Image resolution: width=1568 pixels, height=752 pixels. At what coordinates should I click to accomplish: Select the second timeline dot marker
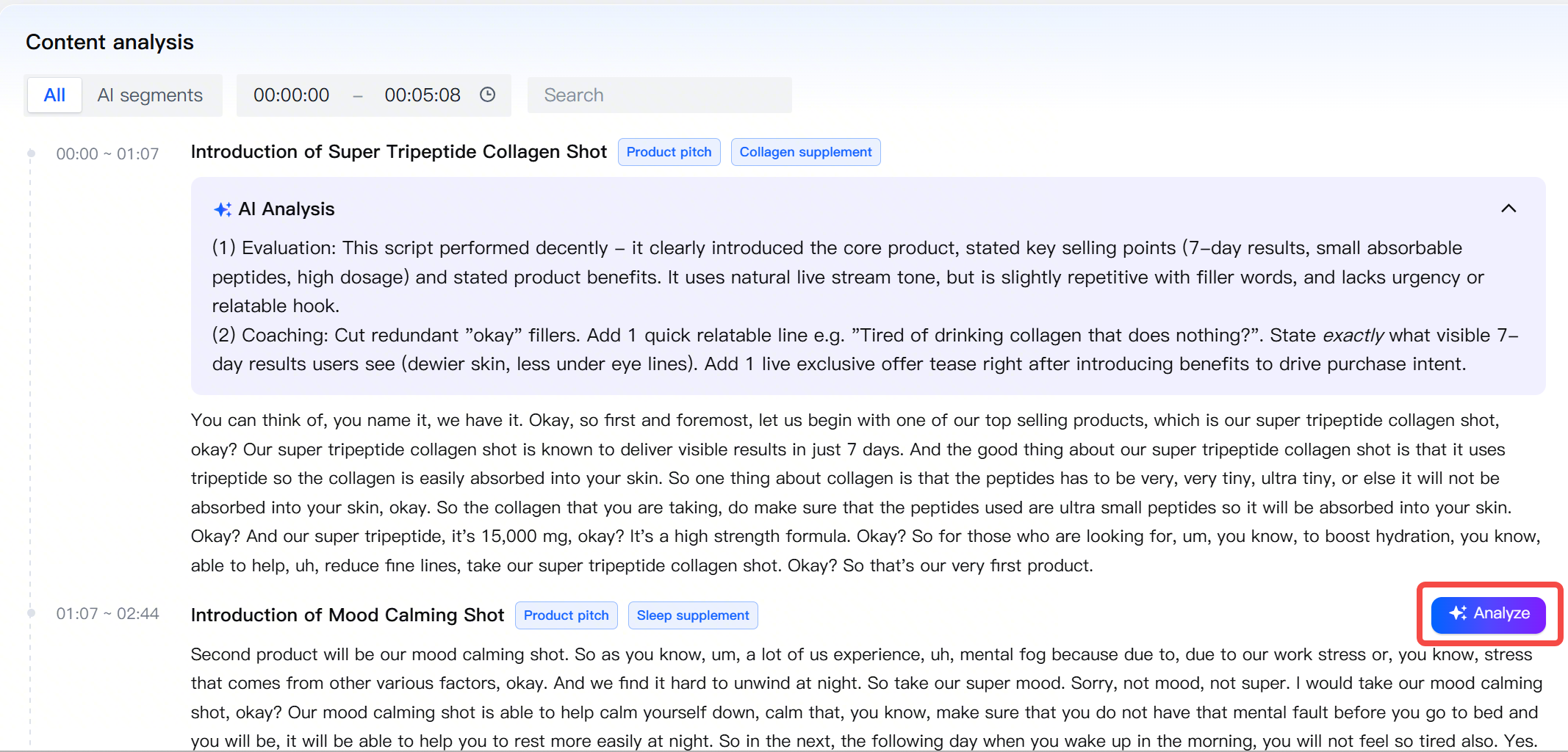pyautogui.click(x=31, y=613)
